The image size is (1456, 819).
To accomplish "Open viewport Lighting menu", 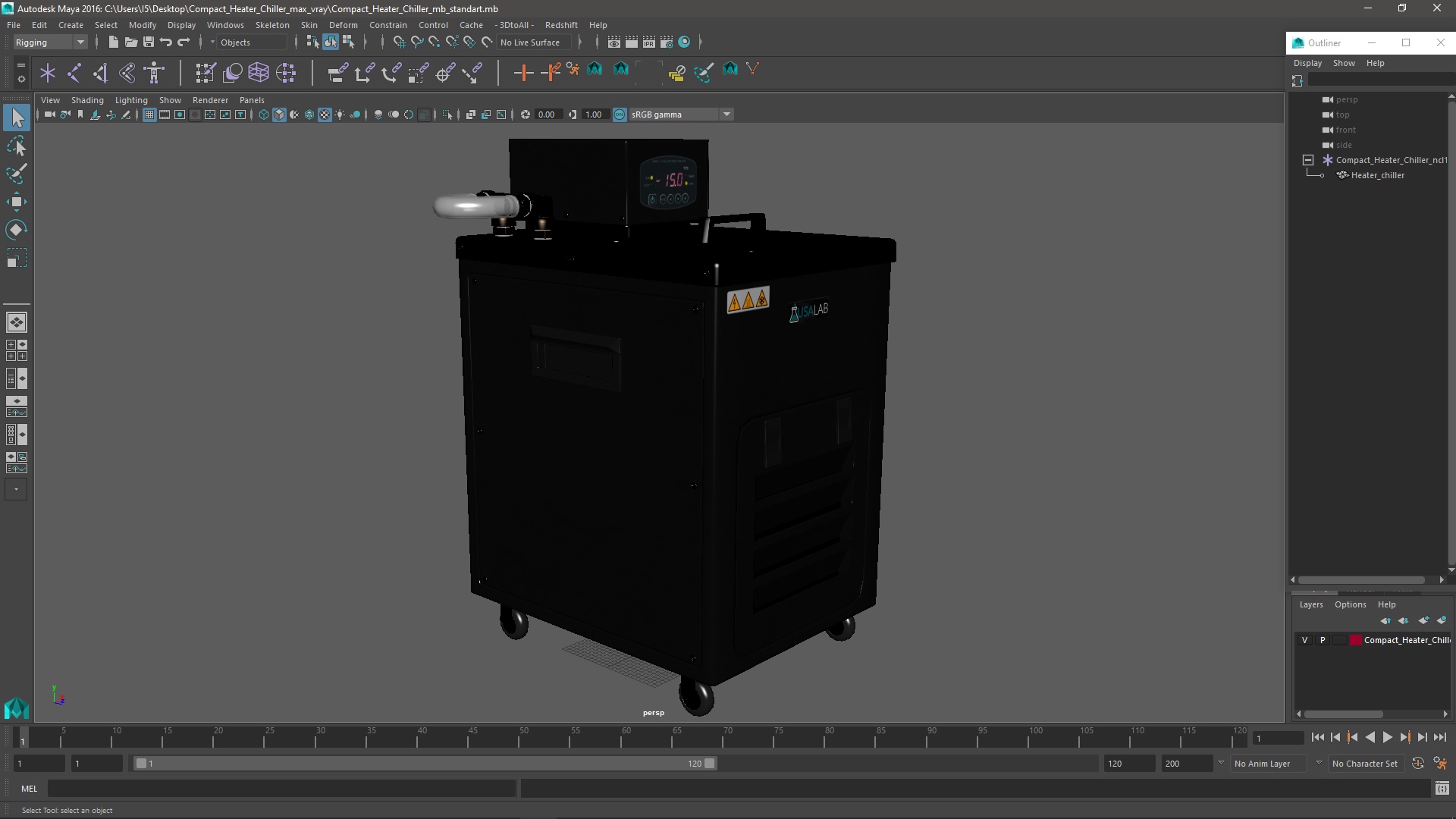I will pyautogui.click(x=131, y=100).
